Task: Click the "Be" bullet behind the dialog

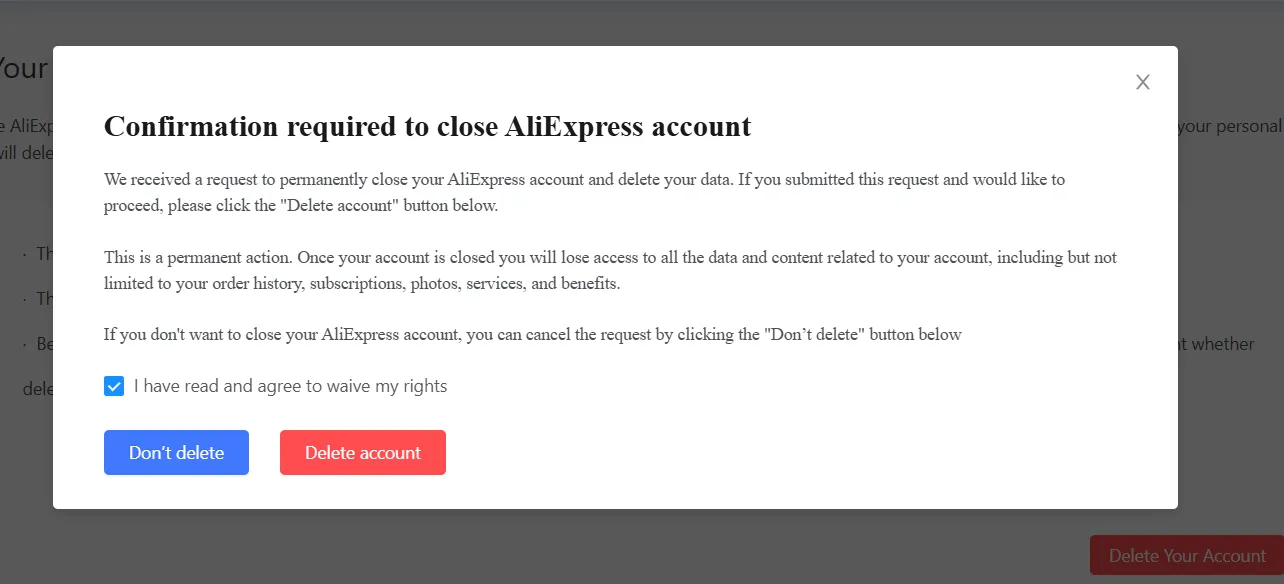Action: point(43,344)
